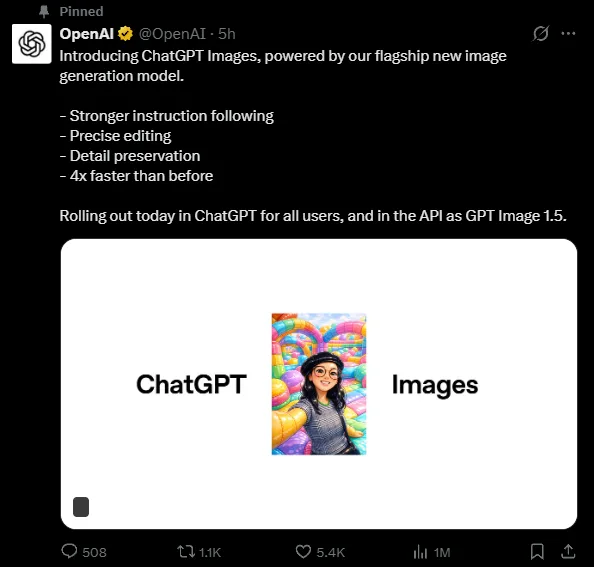The image size is (594, 567).
Task: View post analytics bar chart icon
Action: (420, 552)
